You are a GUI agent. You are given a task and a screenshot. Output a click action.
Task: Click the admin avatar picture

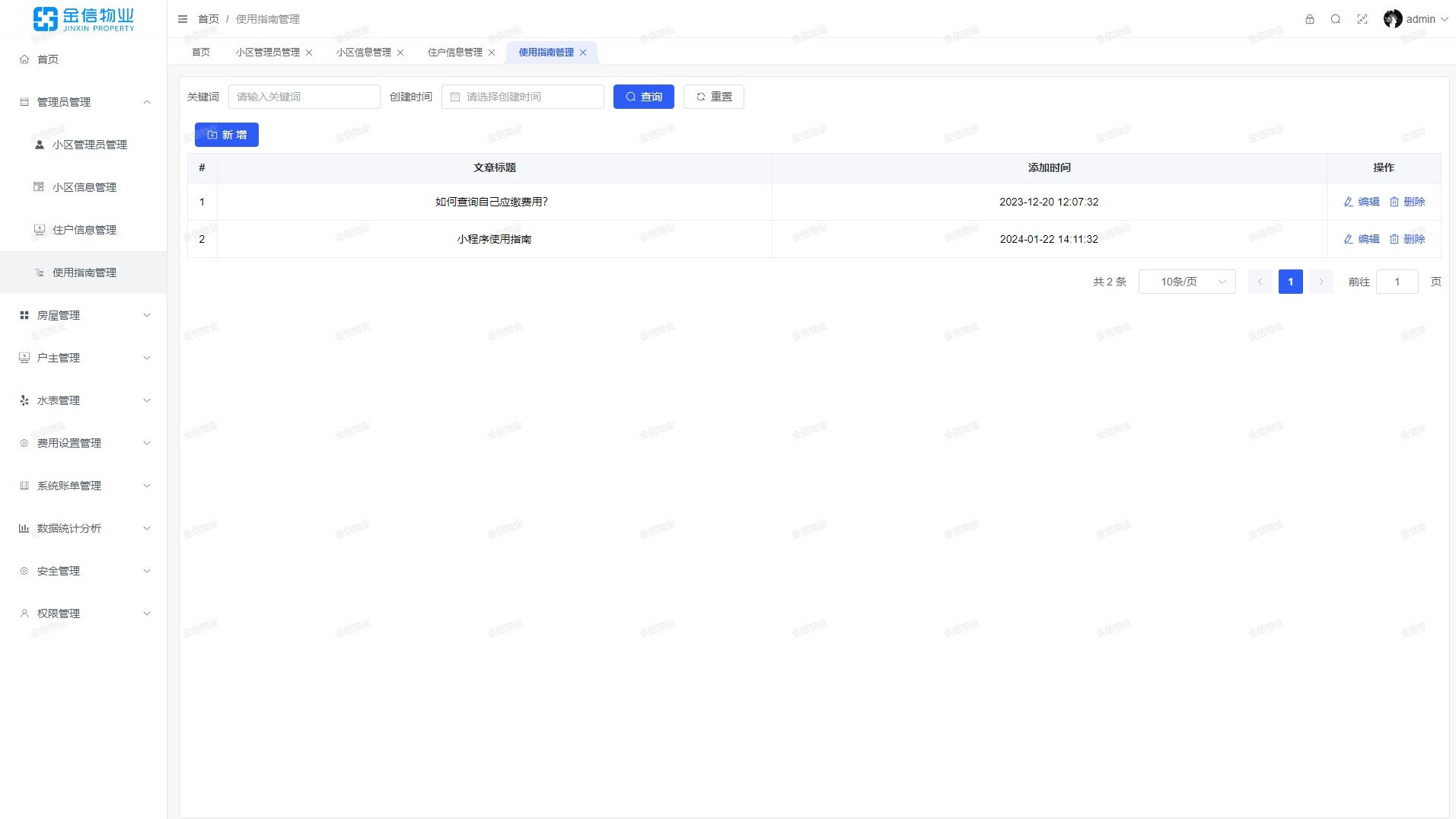1392,19
